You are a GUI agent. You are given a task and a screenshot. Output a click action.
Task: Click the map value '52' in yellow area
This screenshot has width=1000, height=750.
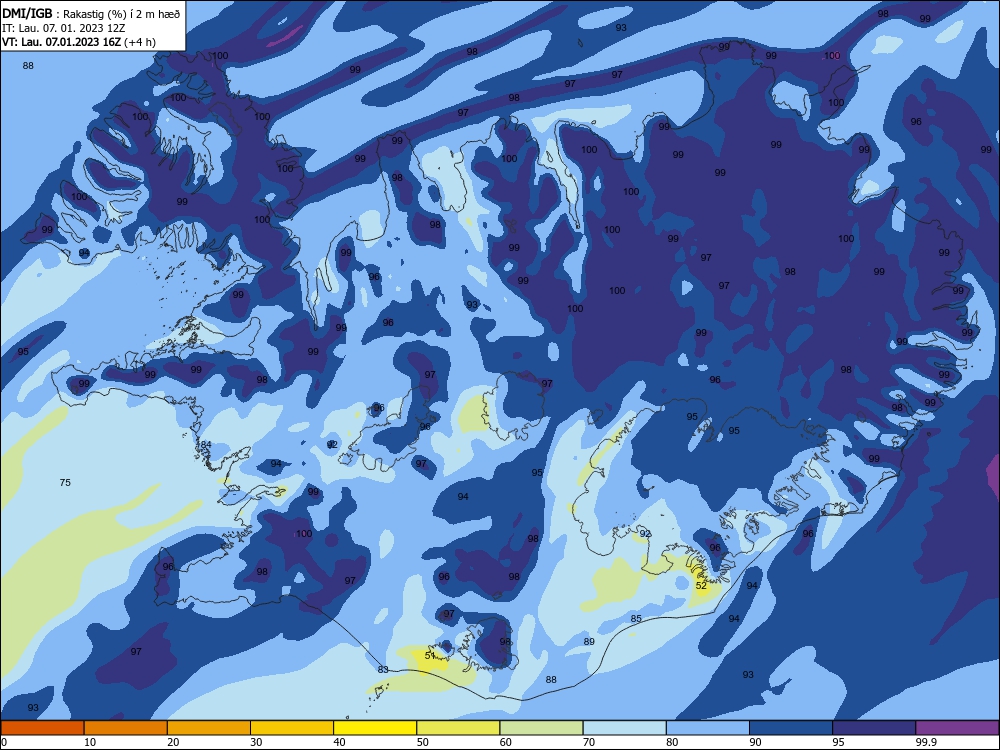[701, 585]
